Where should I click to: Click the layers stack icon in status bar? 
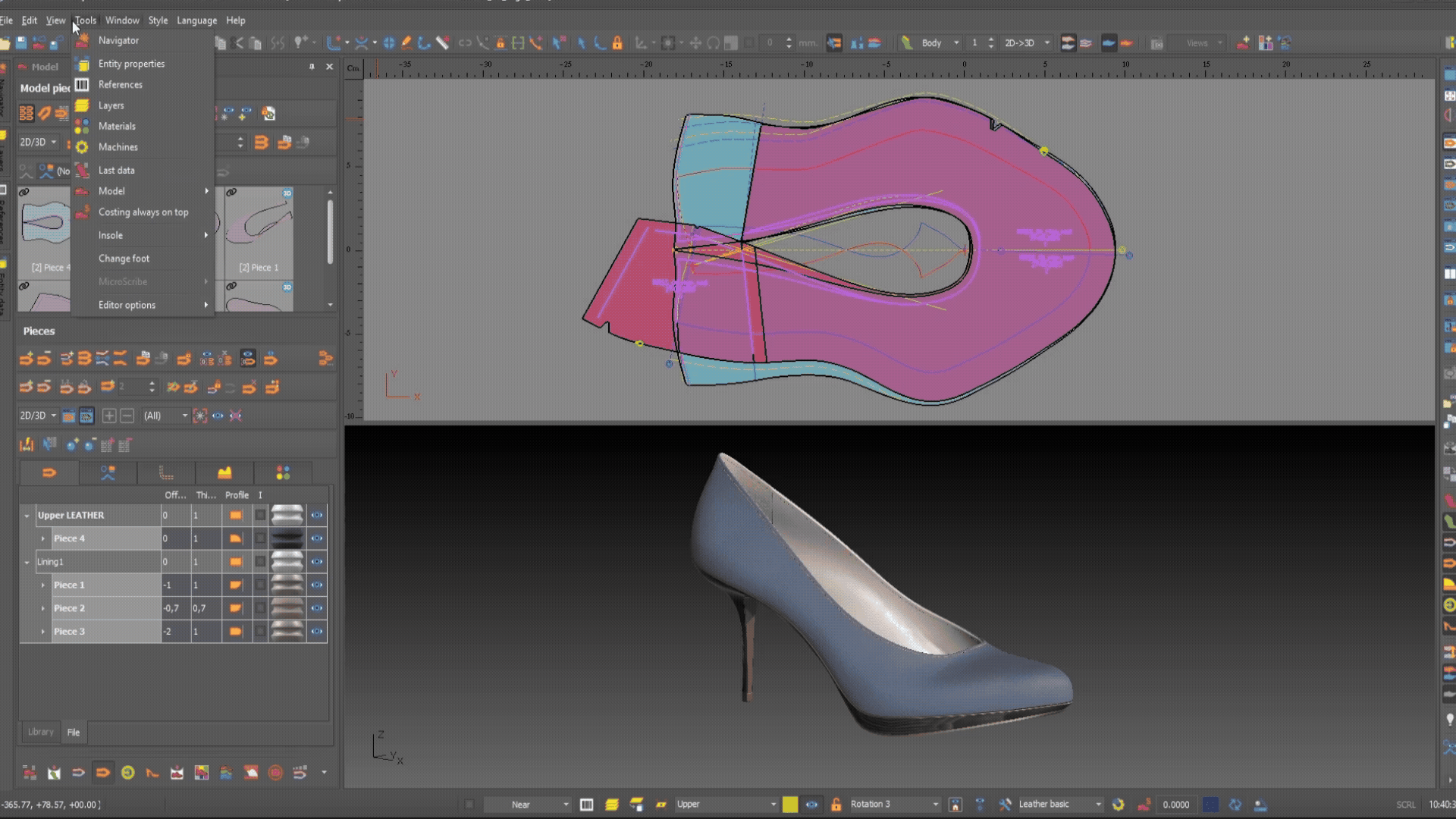coord(612,805)
